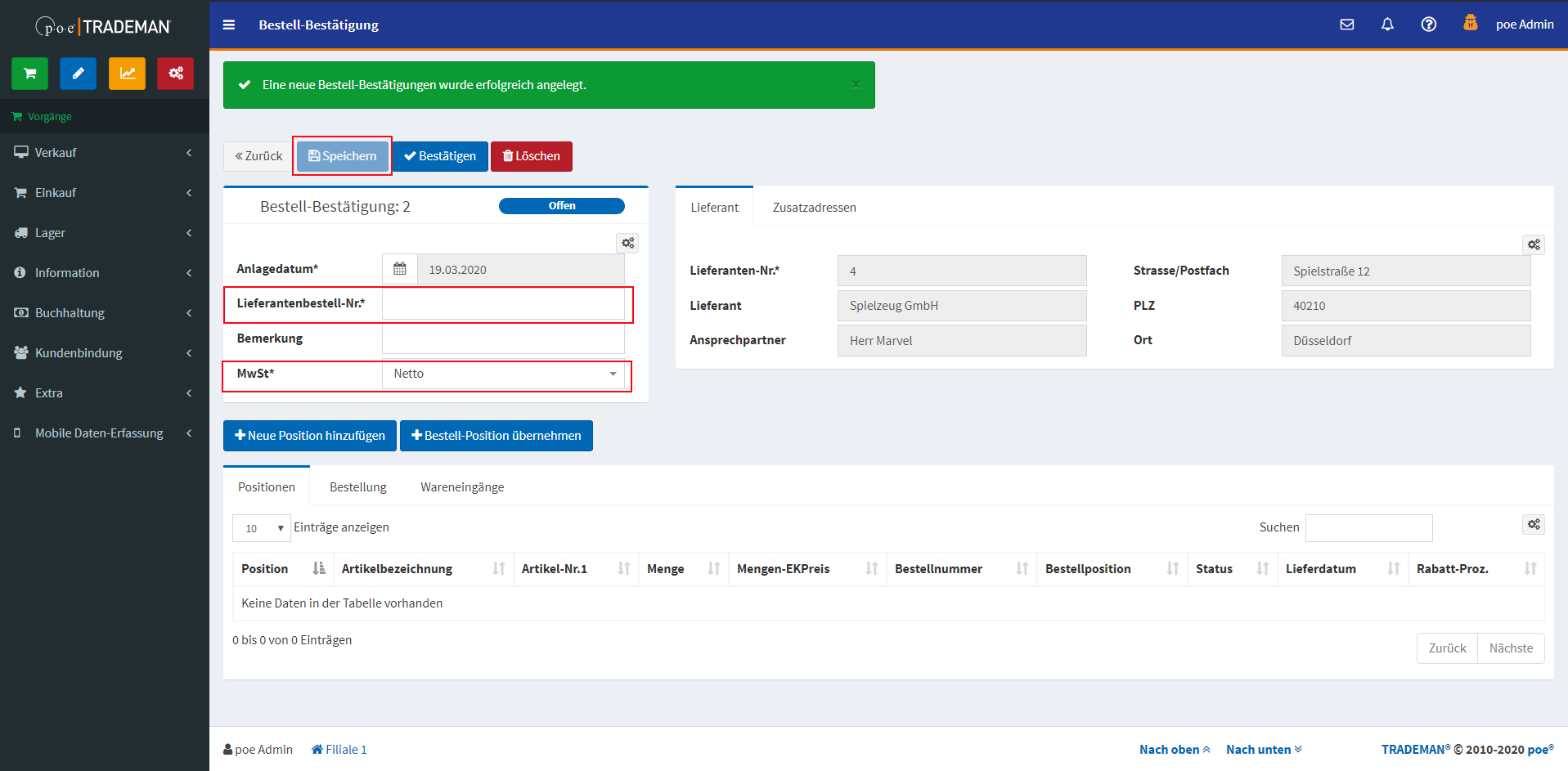Expand the Einkauf sidebar menu

[104, 193]
